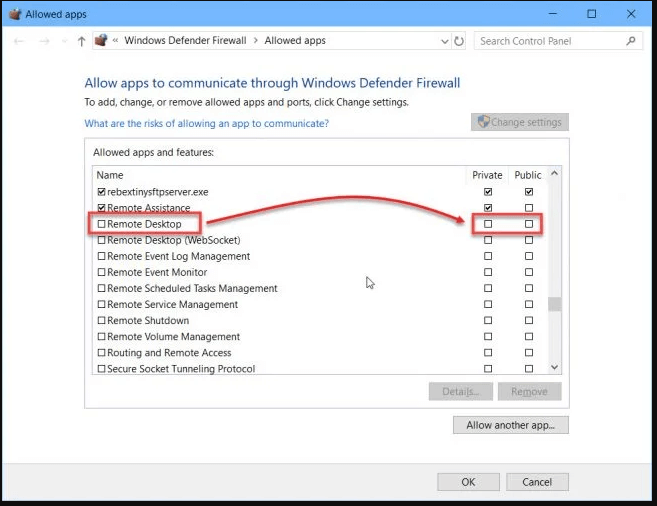Screen dimensions: 657x506
Task: Check Remote Desktop (WebSocket) name checkbox
Action: point(101,240)
